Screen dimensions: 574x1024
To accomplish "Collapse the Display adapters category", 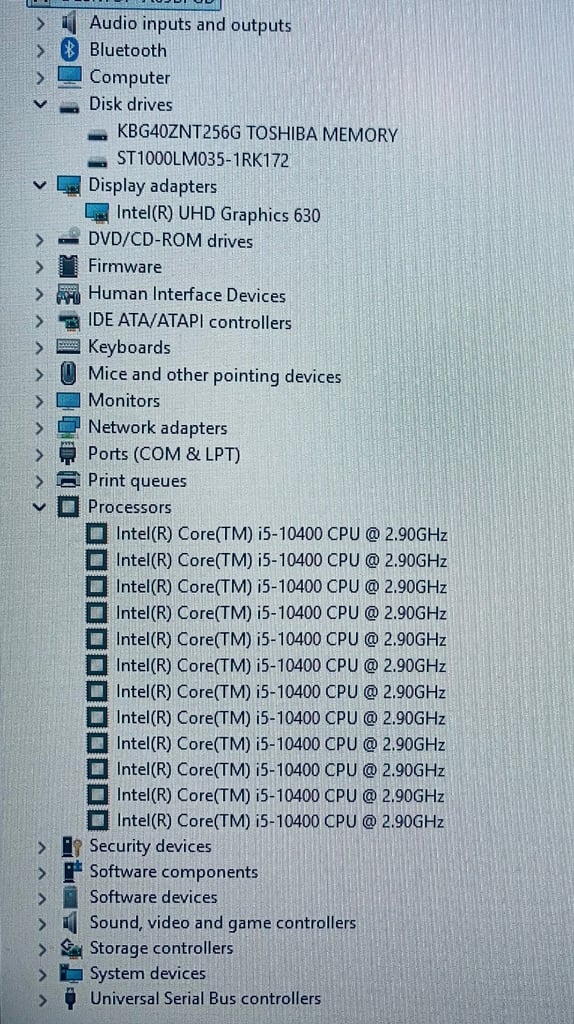I will [40, 185].
